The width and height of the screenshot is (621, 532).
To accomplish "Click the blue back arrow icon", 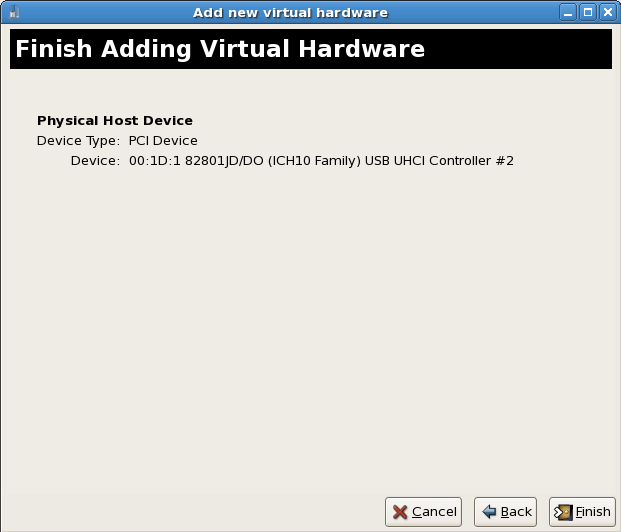I will point(489,512).
